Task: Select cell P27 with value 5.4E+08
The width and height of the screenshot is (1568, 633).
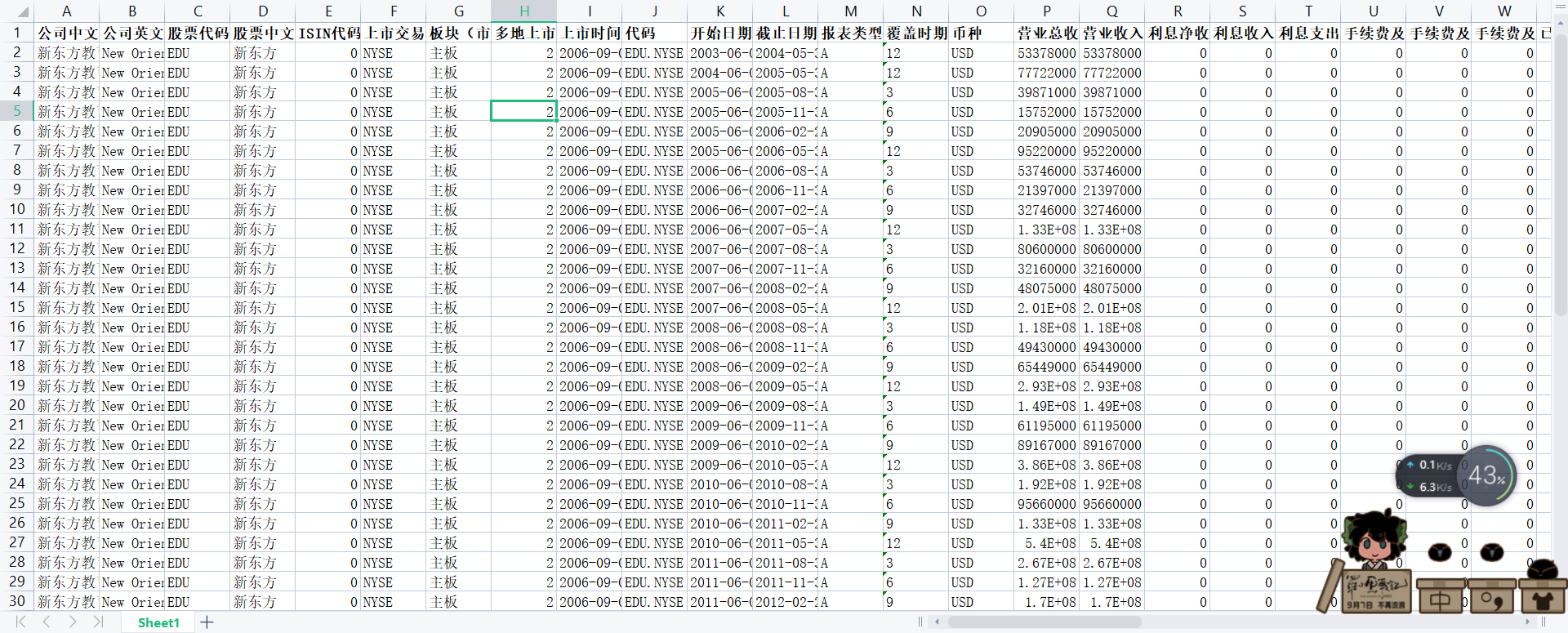Action: pyautogui.click(x=1047, y=542)
